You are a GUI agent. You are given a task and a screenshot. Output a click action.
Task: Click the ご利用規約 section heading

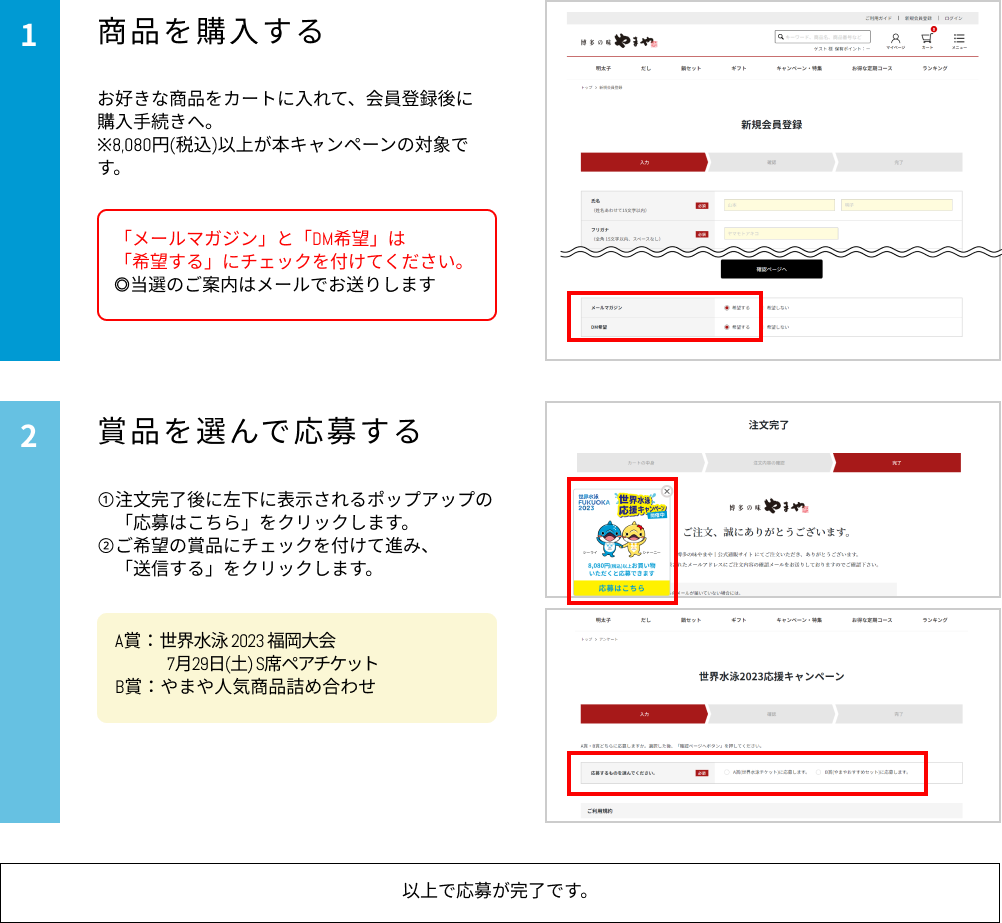click(600, 811)
